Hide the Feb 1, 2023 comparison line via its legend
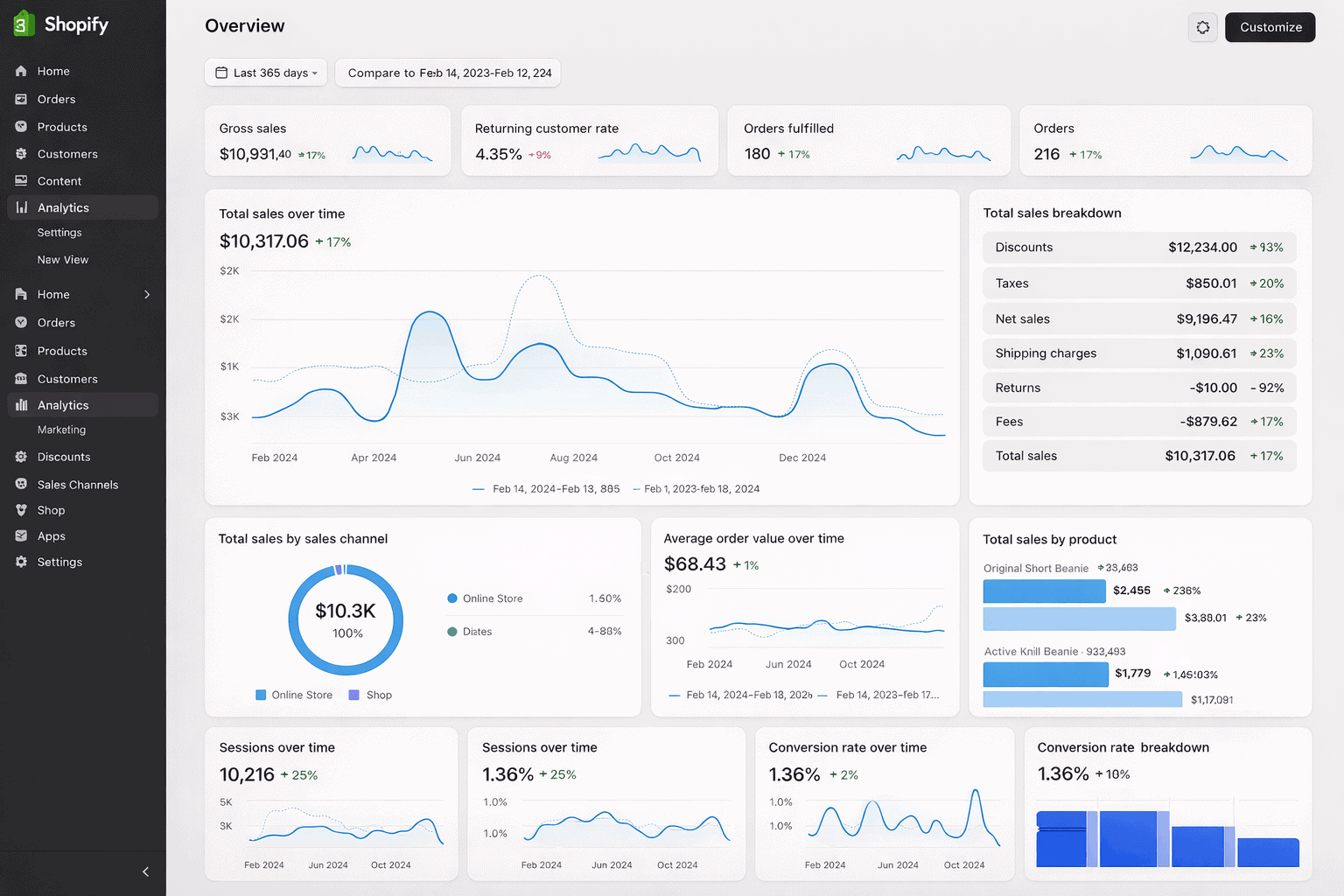Image resolution: width=1344 pixels, height=896 pixels. point(696,489)
